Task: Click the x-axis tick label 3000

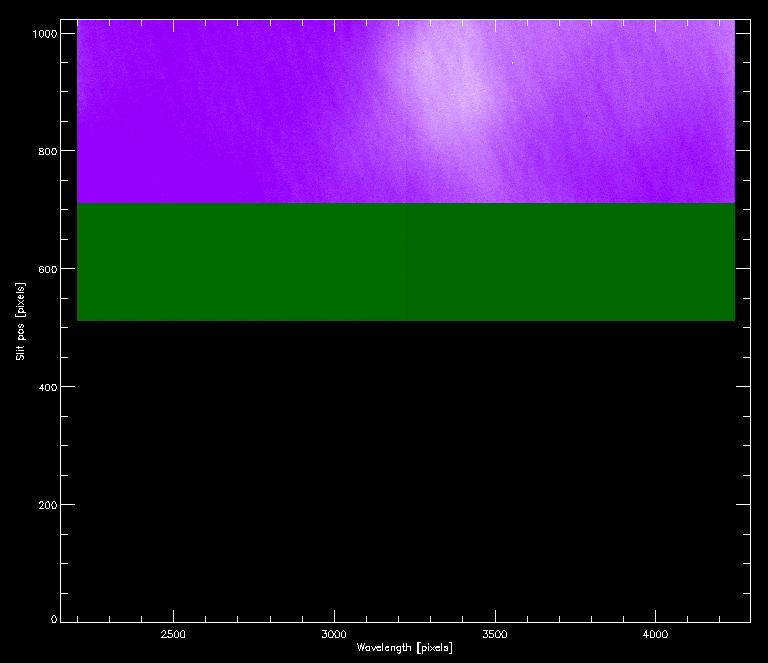Action: coord(334,635)
